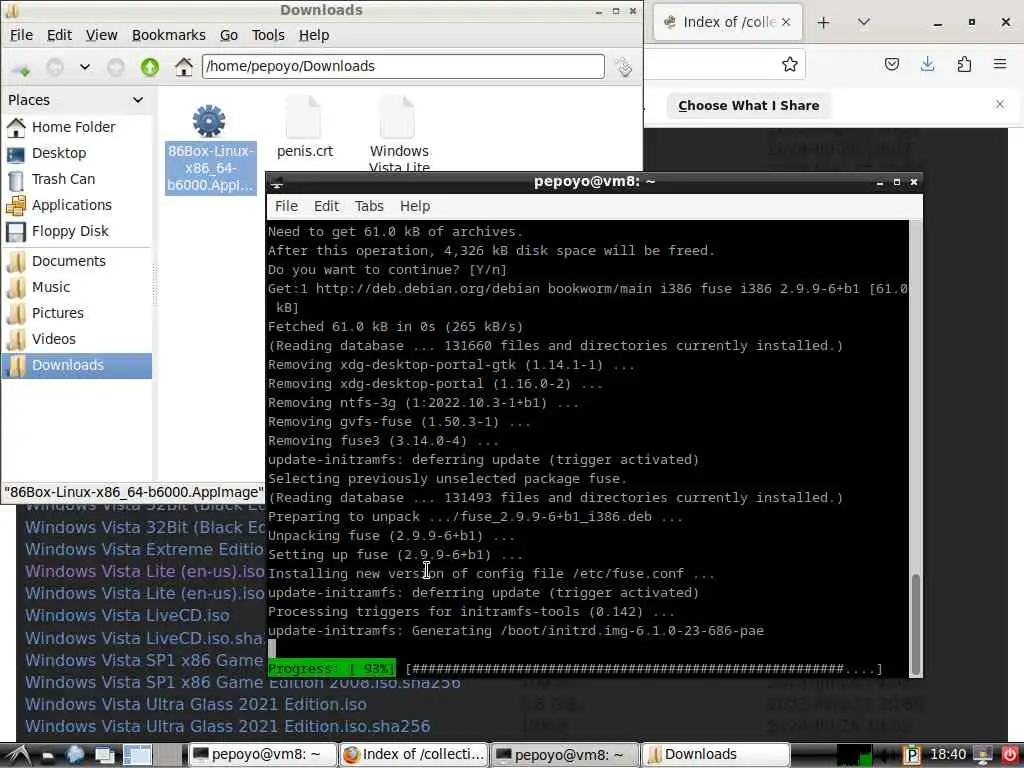Open Windows Vista LiveCD.iso link

click(127, 616)
